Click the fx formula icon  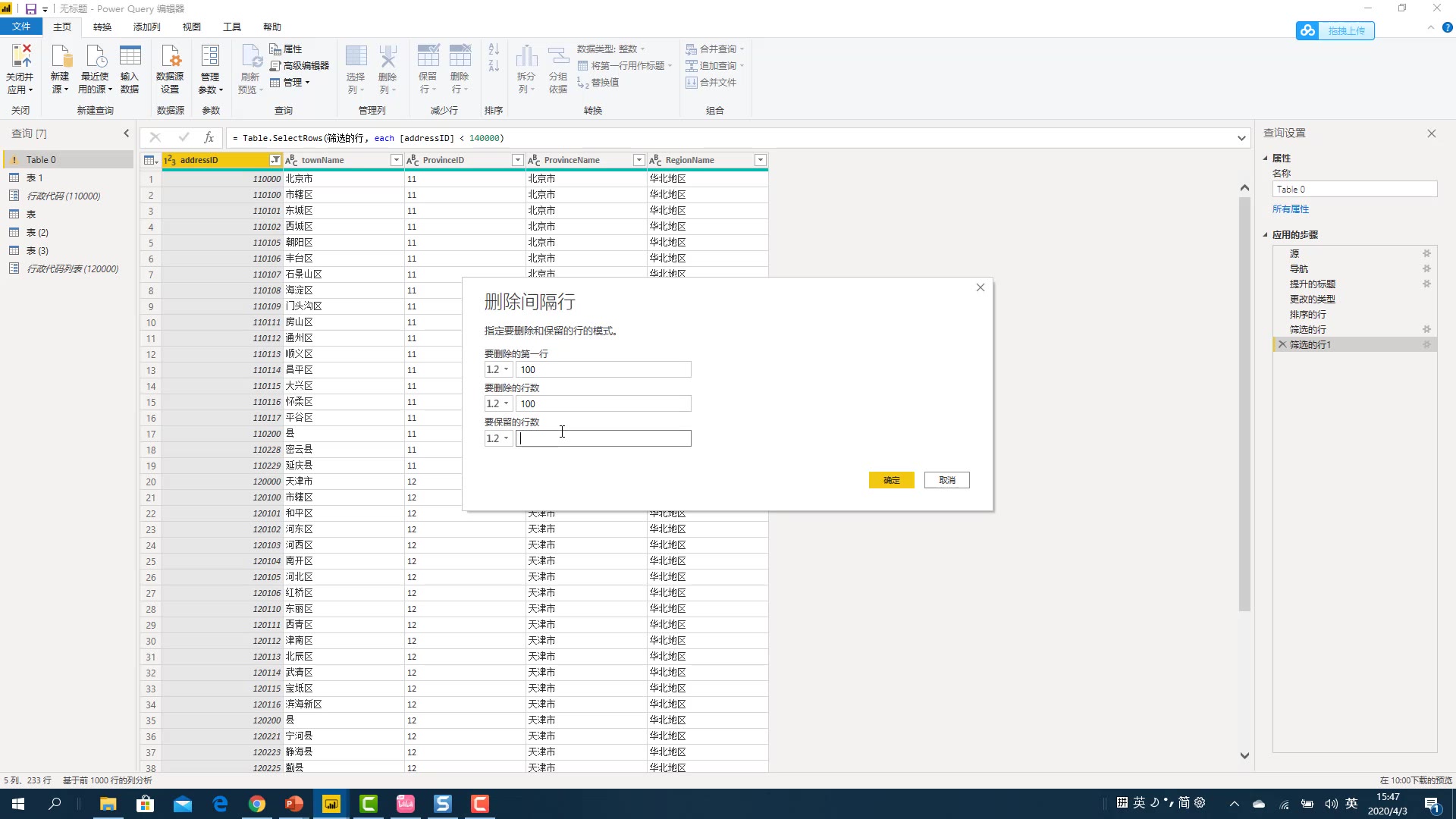tap(209, 137)
